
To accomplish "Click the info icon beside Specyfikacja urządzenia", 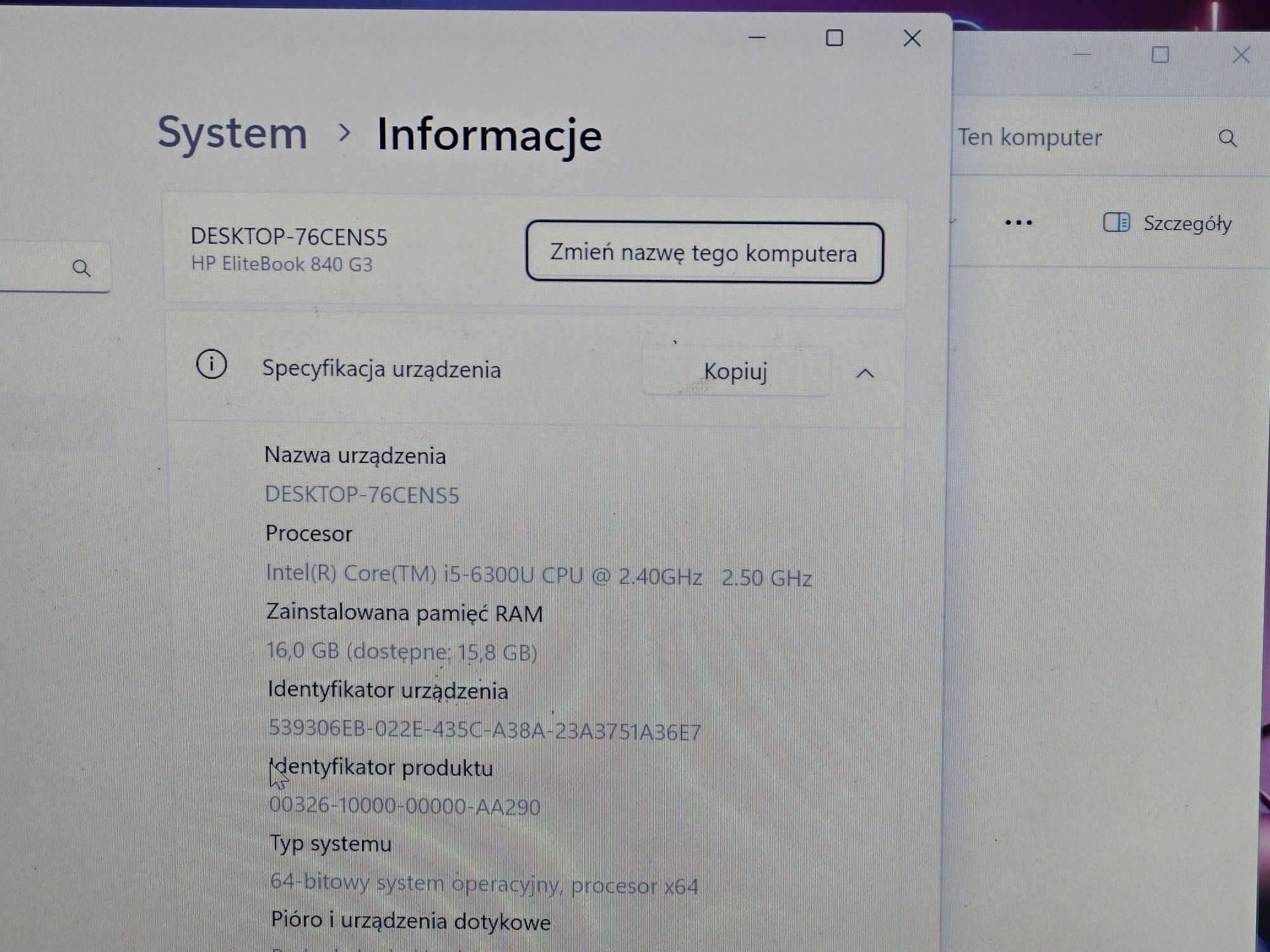I will click(211, 364).
